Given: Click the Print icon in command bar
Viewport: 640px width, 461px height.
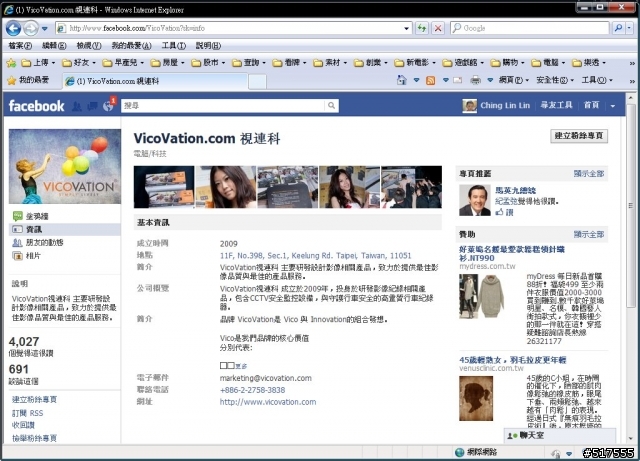Looking at the screenshot, I should (x=475, y=80).
